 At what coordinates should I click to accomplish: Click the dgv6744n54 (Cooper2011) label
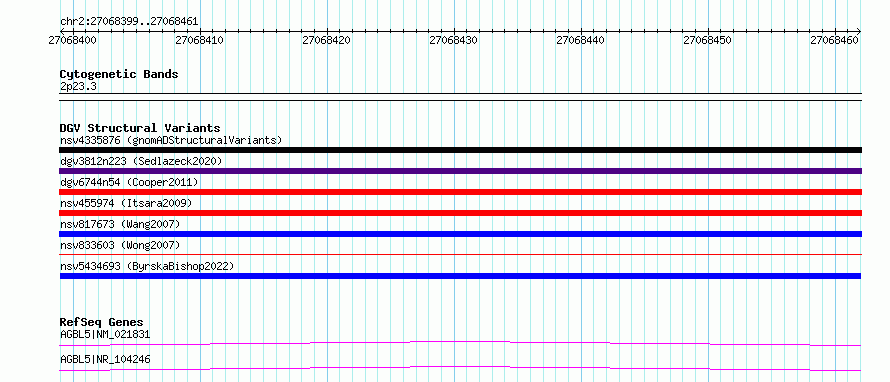(x=129, y=182)
